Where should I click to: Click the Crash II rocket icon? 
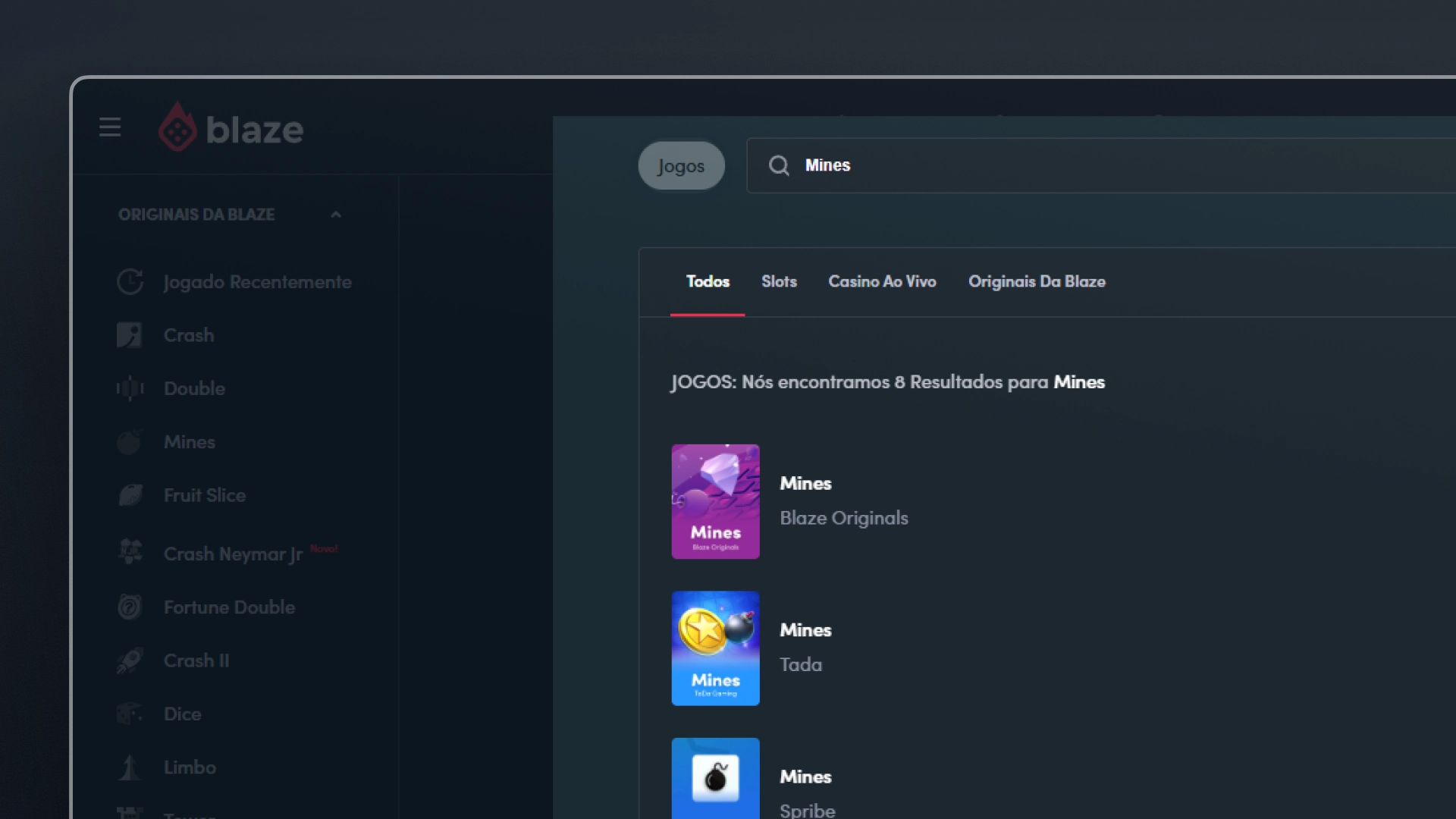pyautogui.click(x=130, y=661)
